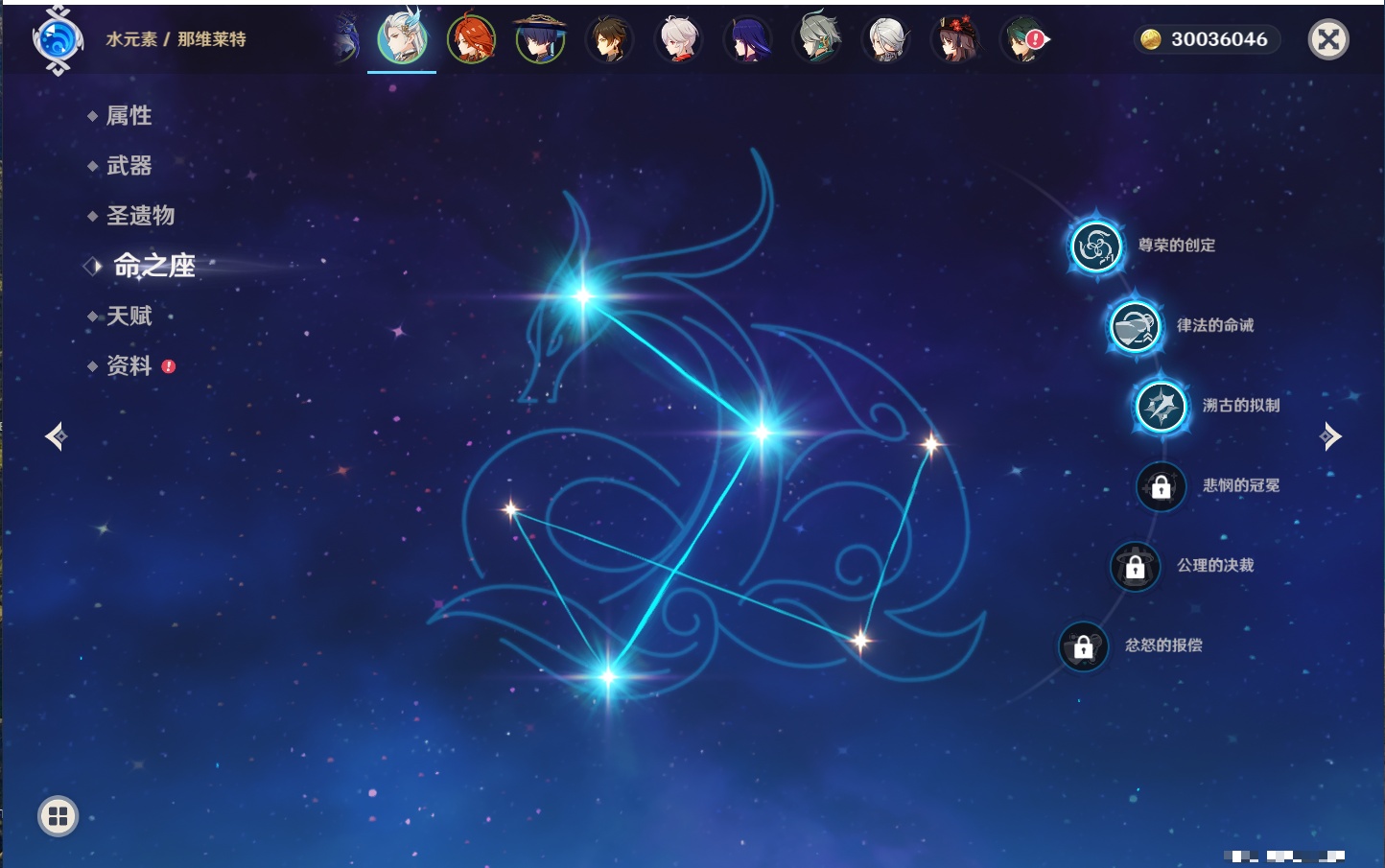This screenshot has width=1385, height=868.
Task: Switch to the wide-brimmed hat character avatar
Action: [540, 39]
